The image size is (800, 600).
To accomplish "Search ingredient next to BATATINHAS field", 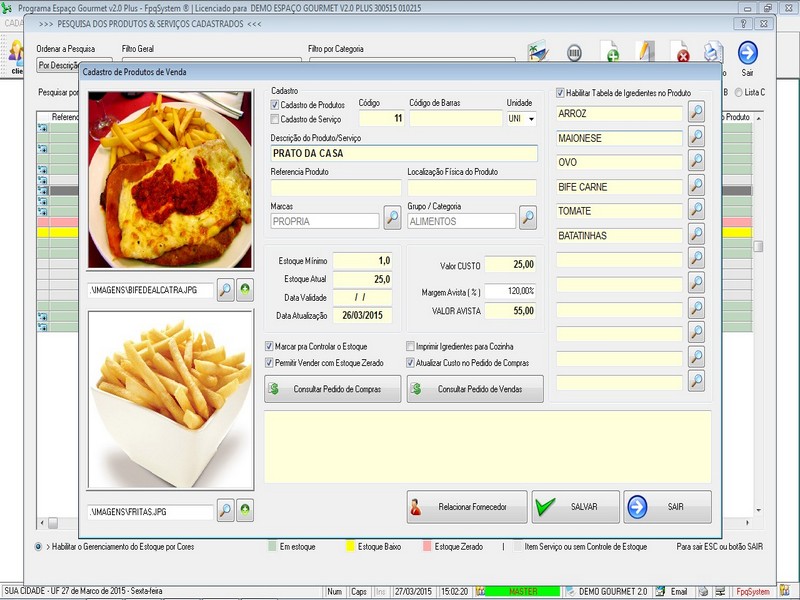I will 696,234.
